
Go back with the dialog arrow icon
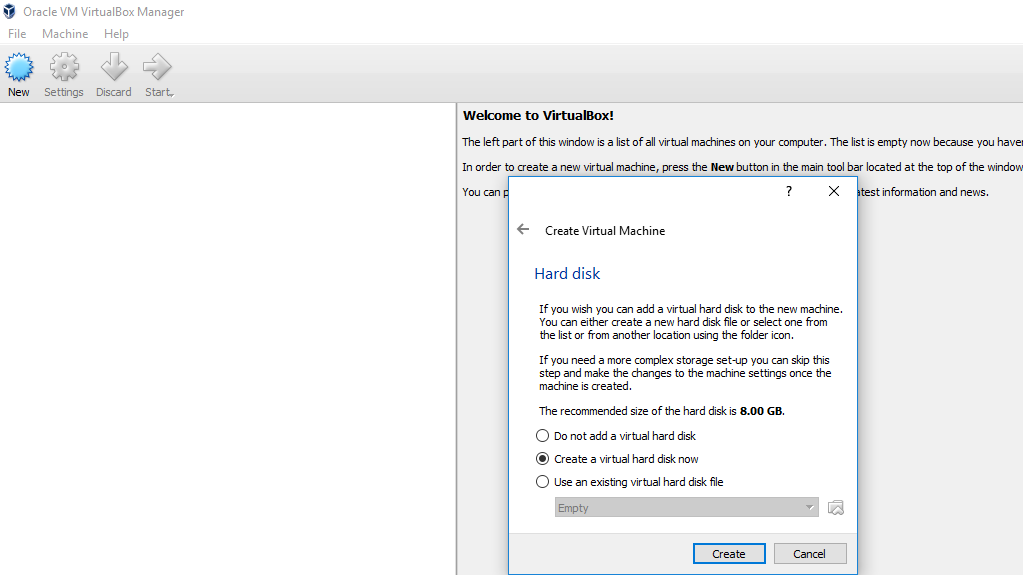pos(523,229)
